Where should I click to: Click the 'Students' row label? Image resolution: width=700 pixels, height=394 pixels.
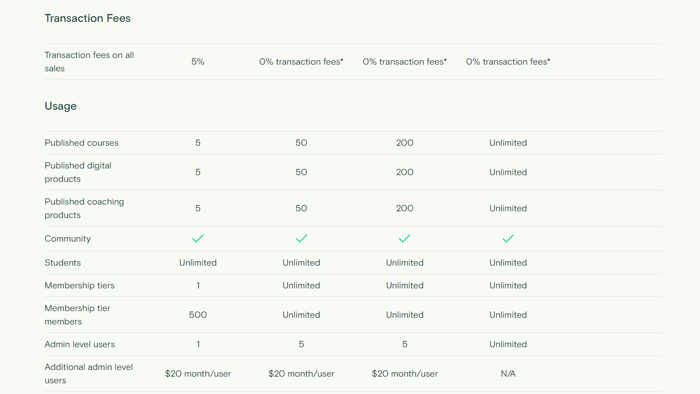62,263
